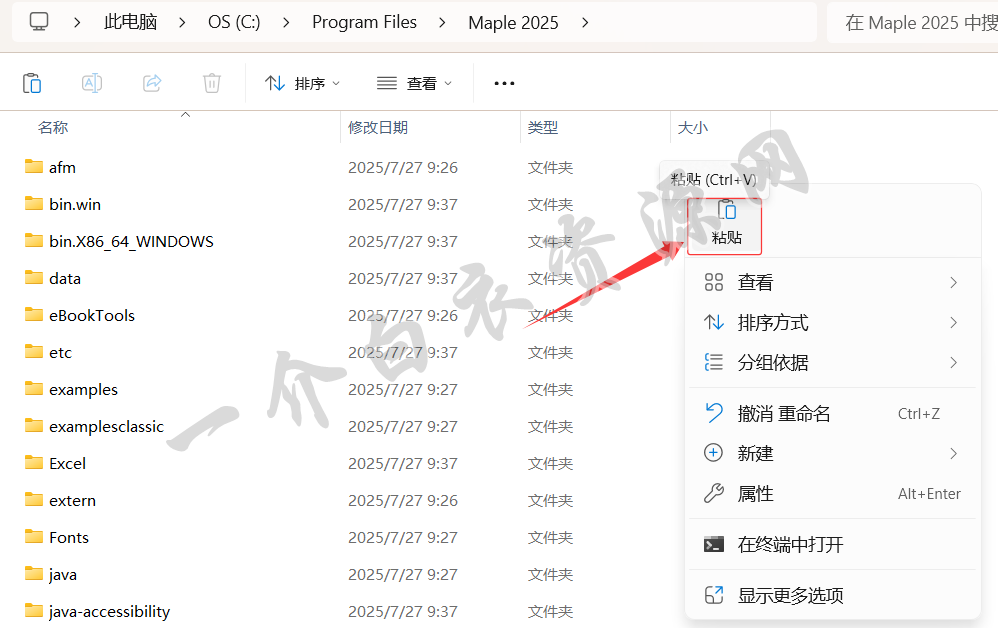
Task: Click the expand icon beside 显示更多选项
Action: [x=713, y=596]
